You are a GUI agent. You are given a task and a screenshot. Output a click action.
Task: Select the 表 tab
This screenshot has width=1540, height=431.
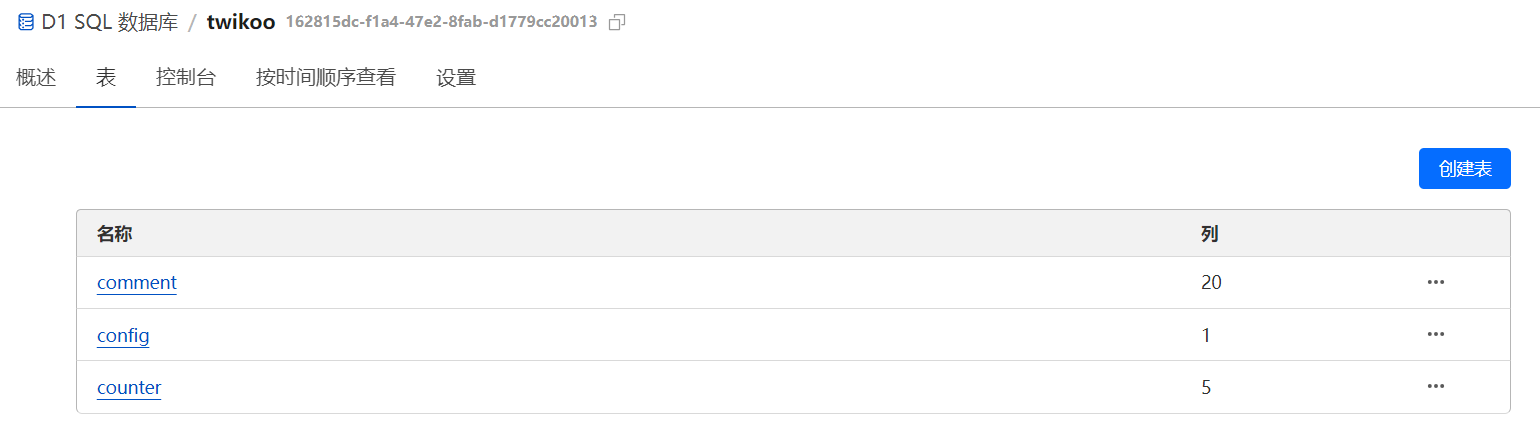(x=106, y=77)
